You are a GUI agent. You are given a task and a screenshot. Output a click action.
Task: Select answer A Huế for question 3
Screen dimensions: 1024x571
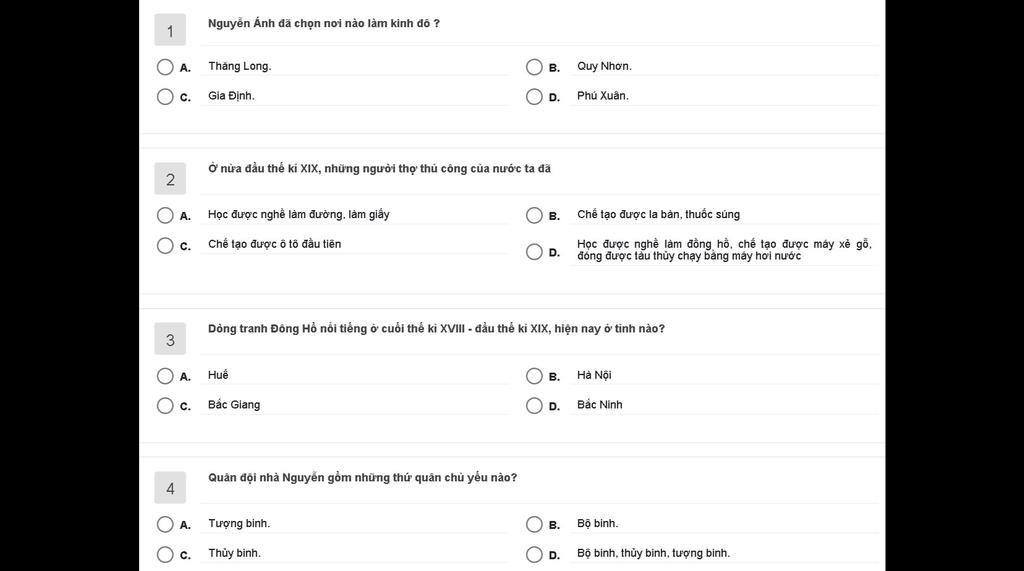(165, 376)
